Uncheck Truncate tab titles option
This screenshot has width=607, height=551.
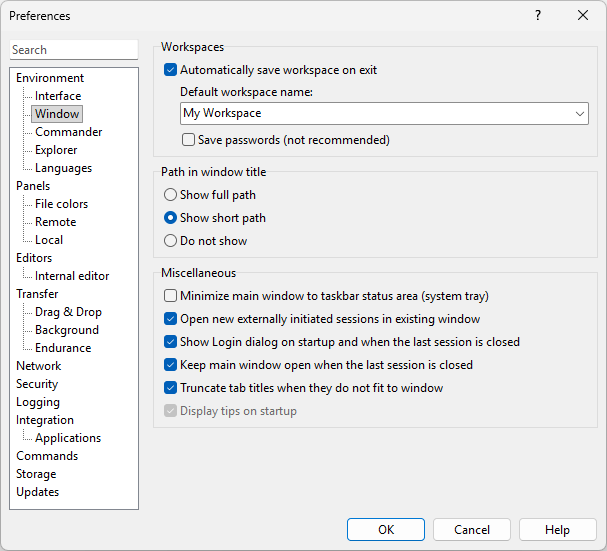point(170,388)
